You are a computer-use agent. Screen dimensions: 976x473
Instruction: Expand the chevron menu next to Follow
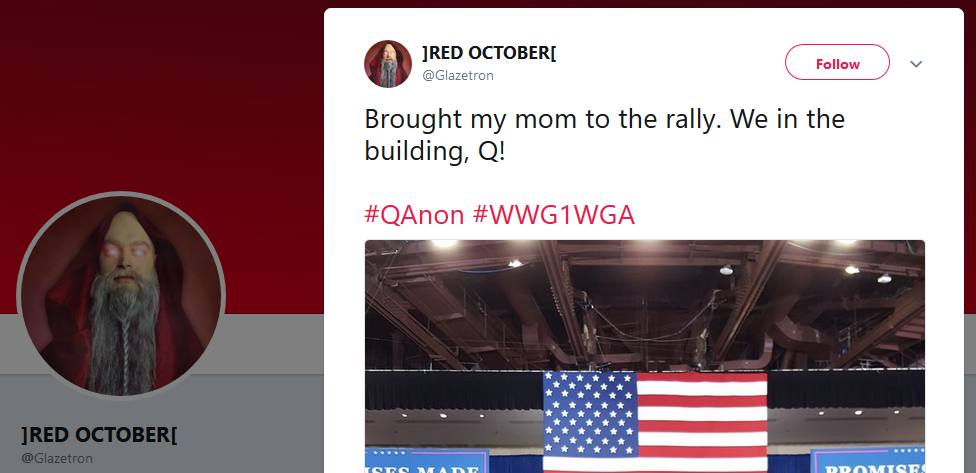(x=916, y=64)
